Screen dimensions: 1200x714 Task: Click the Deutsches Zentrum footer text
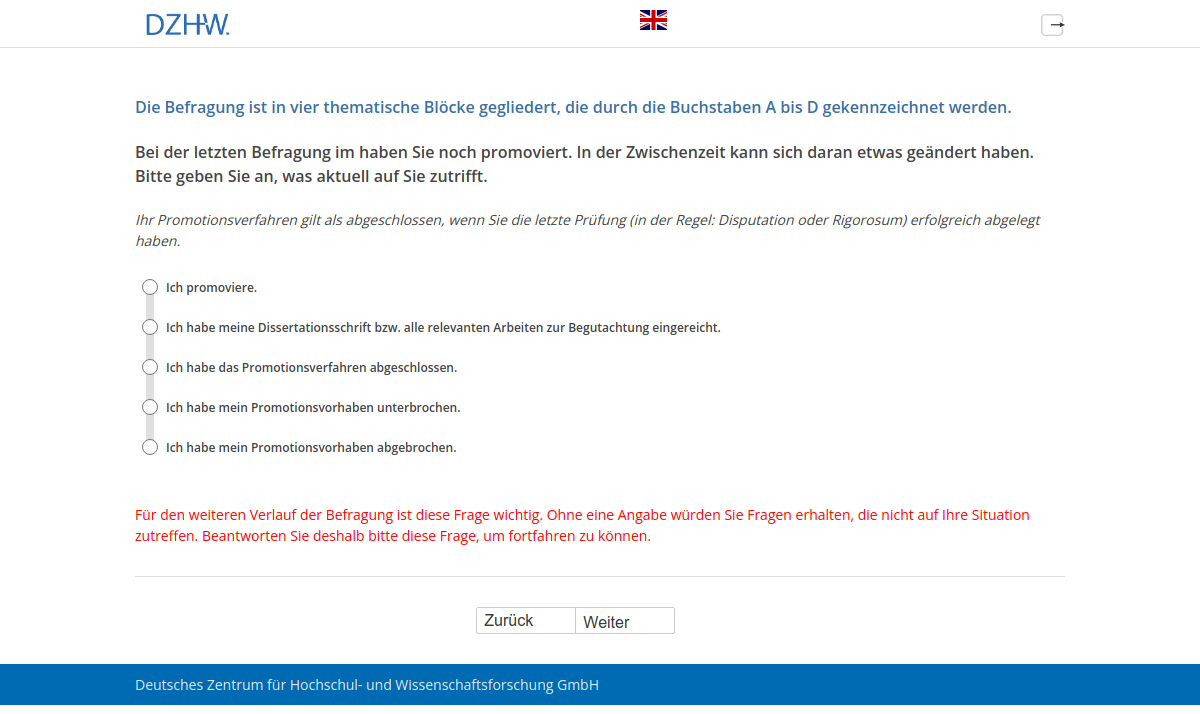point(366,685)
